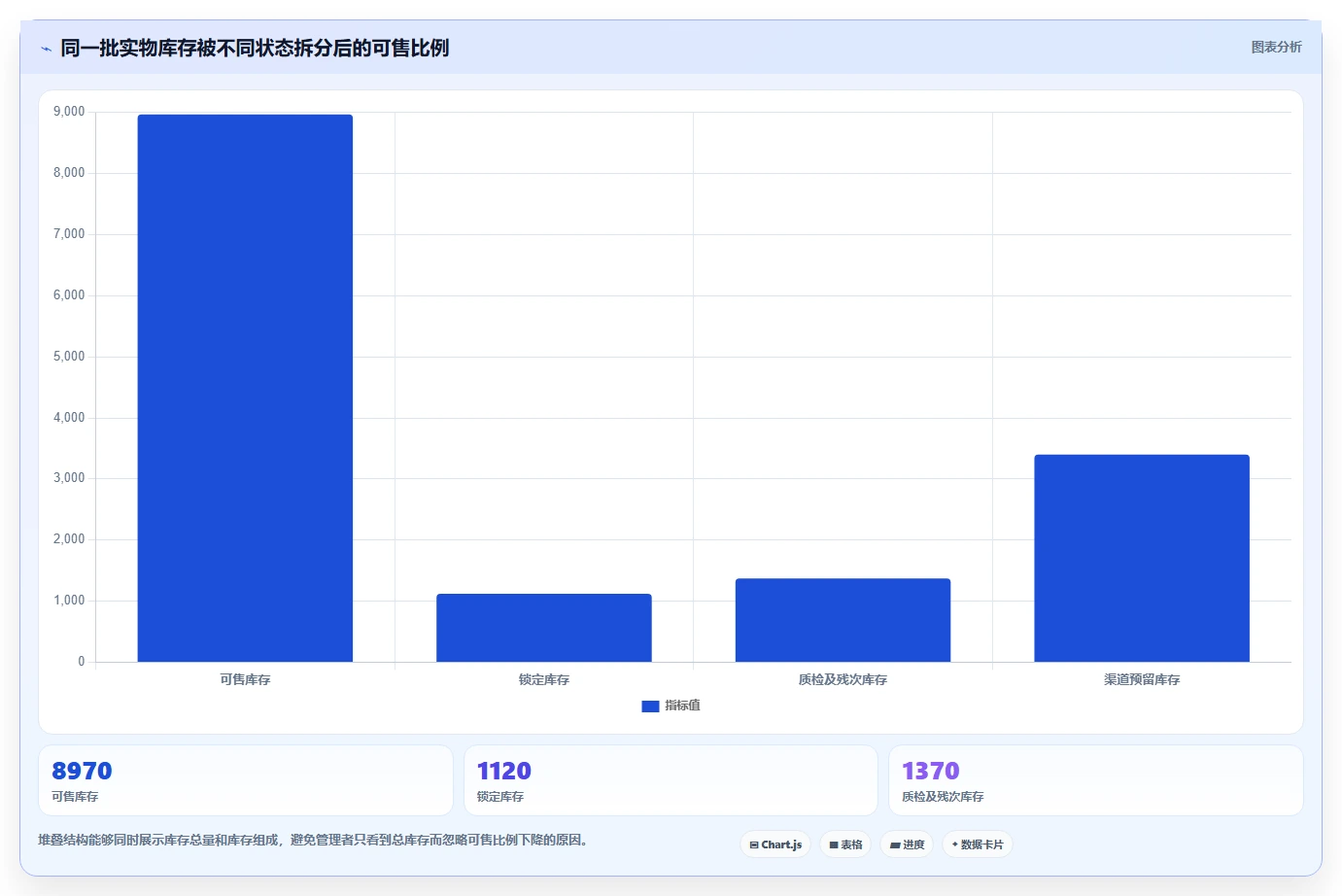Click the 1120 value card
1342x896 pixels.
(x=671, y=780)
